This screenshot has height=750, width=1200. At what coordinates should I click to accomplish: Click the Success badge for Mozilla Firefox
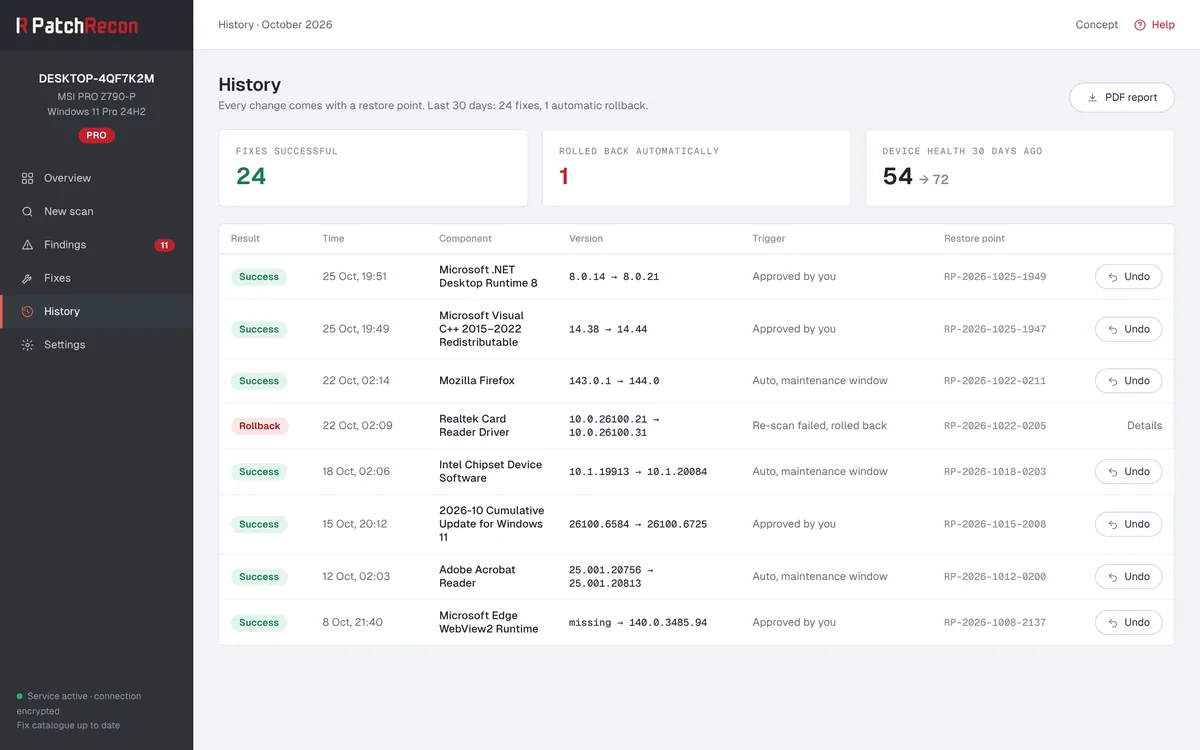[259, 381]
